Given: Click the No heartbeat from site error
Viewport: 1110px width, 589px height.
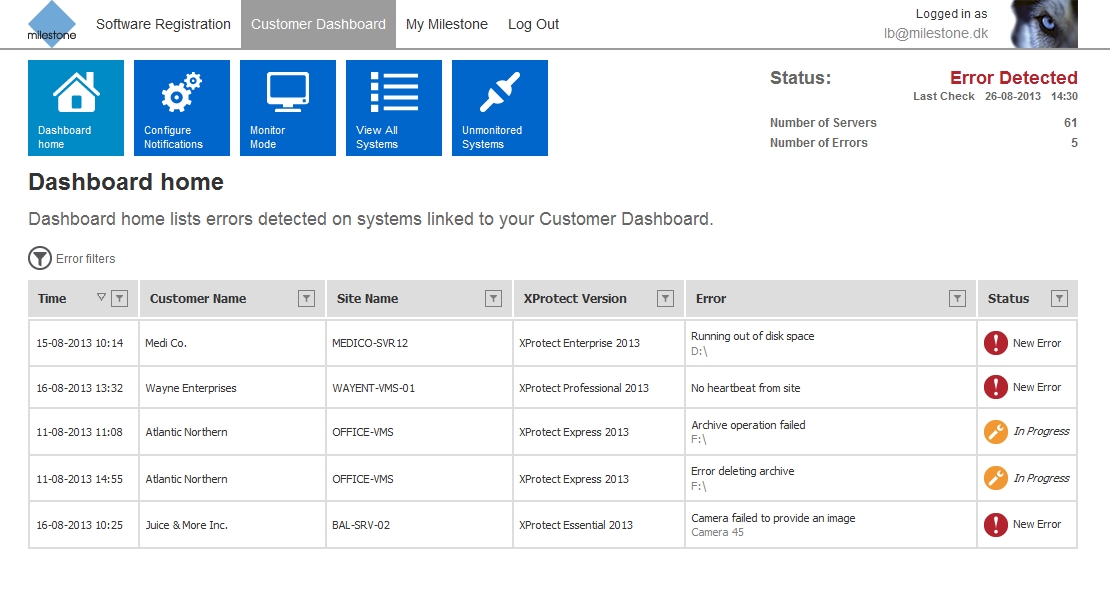Looking at the screenshot, I should coord(745,388).
